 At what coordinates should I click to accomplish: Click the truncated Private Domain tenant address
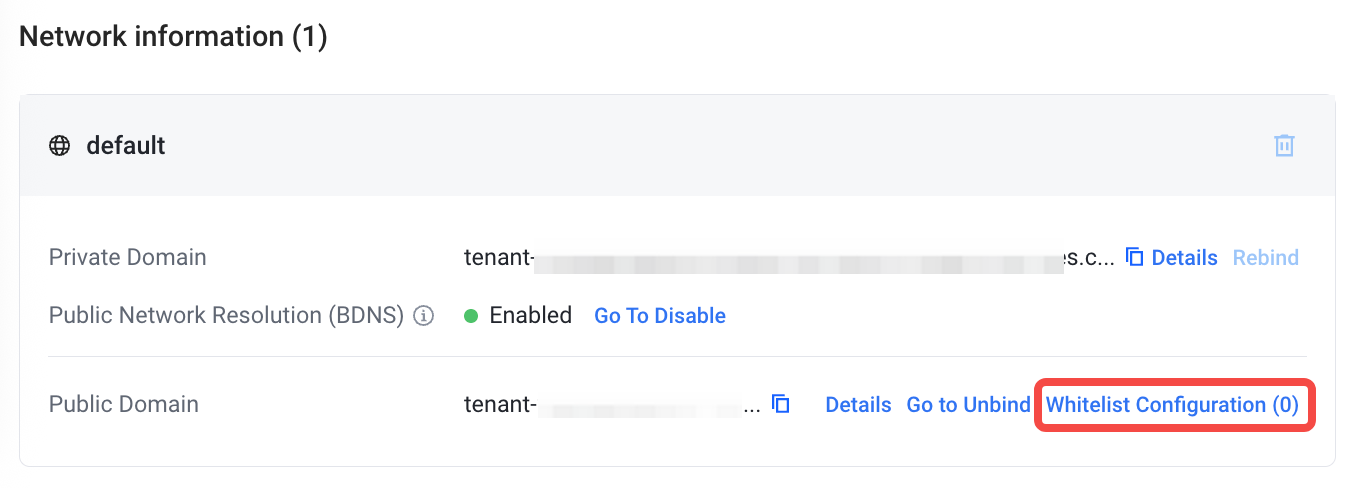[x=788, y=258]
